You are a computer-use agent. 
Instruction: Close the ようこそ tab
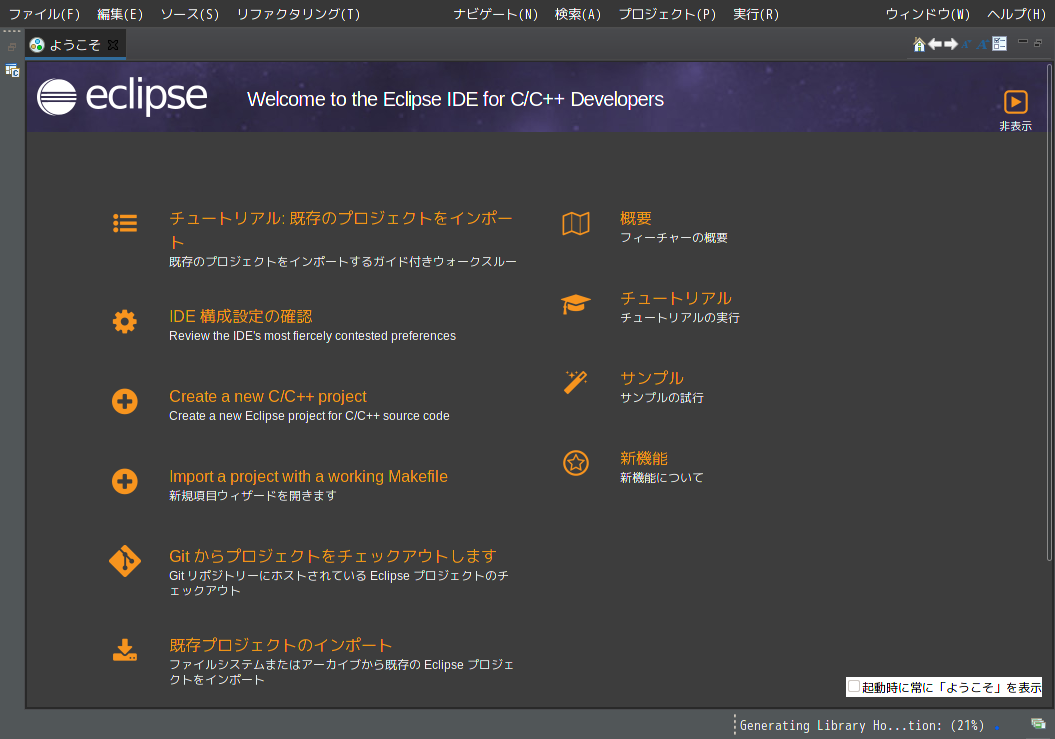(x=113, y=45)
